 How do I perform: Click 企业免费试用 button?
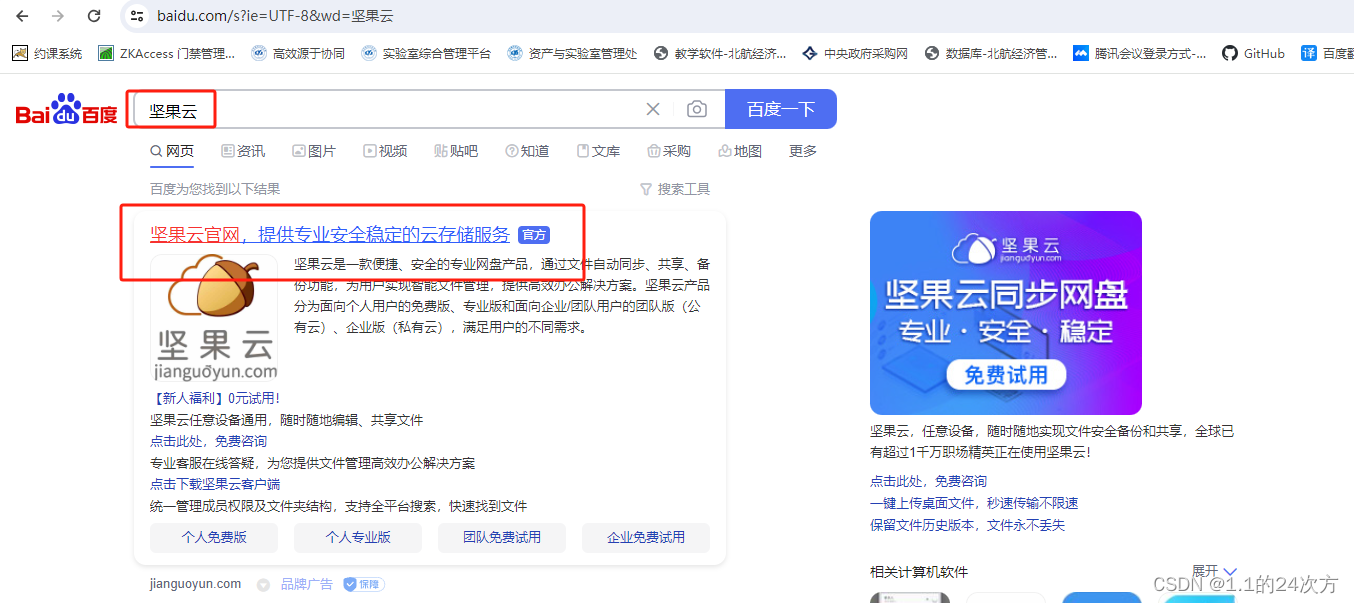pos(646,538)
